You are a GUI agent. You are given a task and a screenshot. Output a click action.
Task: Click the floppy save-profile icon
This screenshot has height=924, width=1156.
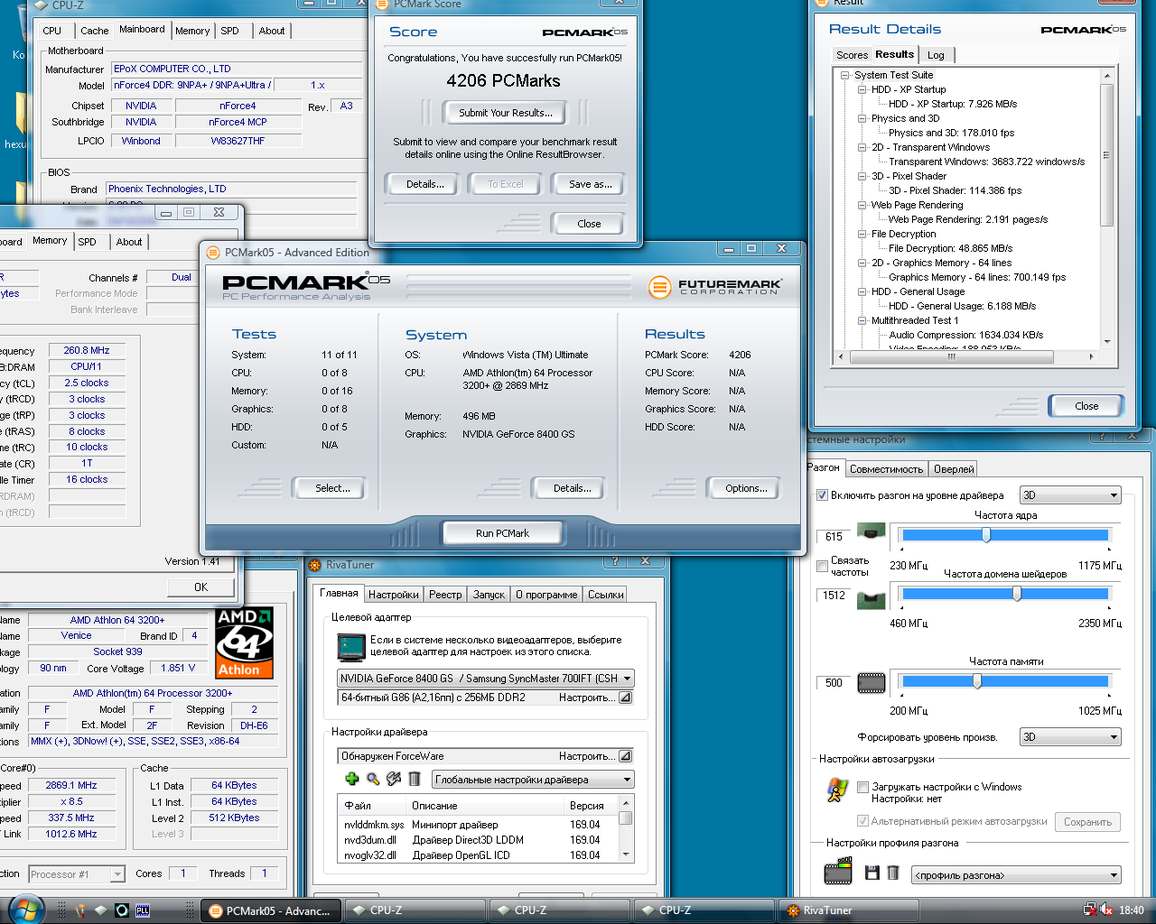tap(872, 873)
